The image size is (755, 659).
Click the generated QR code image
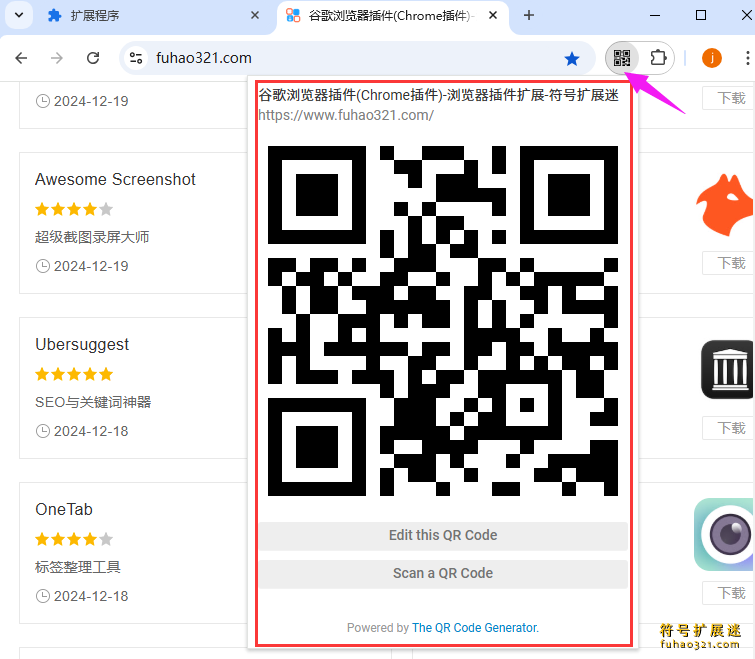[x=443, y=321]
